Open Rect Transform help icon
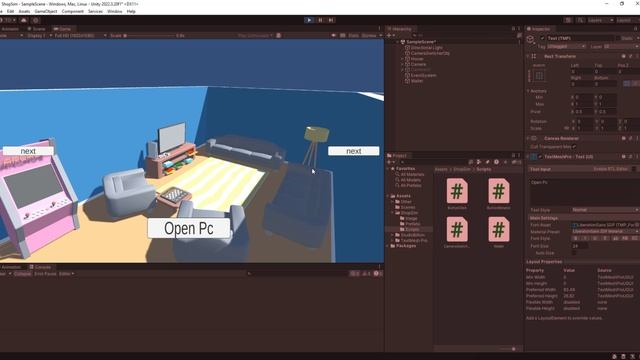 coord(623,56)
